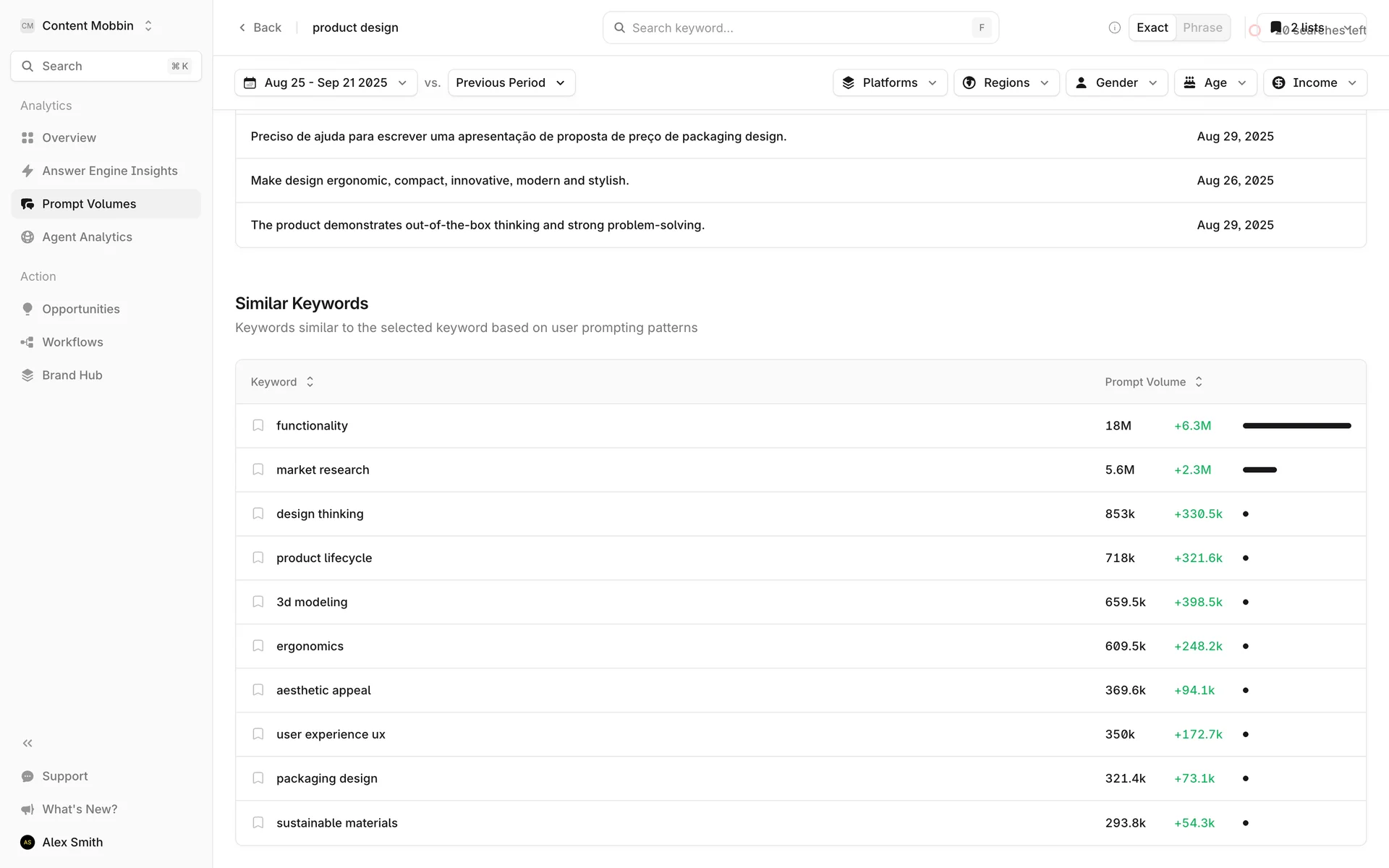Expand the Previous Period comparison dropdown
1389x868 pixels.
click(511, 82)
